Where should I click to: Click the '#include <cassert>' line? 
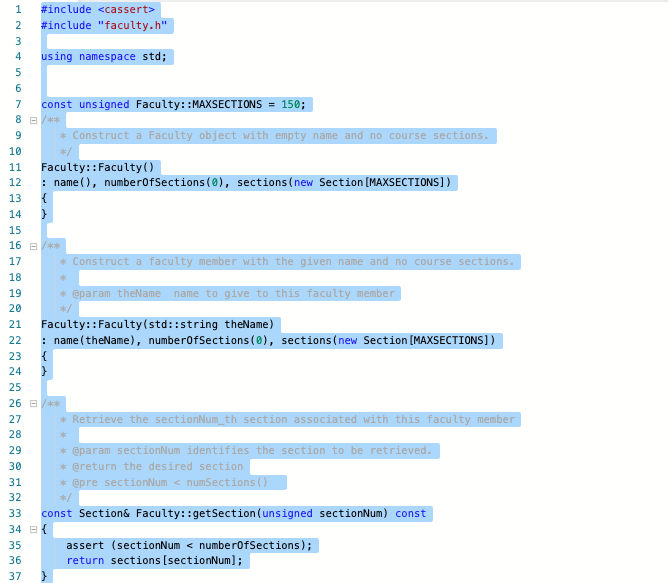point(98,9)
